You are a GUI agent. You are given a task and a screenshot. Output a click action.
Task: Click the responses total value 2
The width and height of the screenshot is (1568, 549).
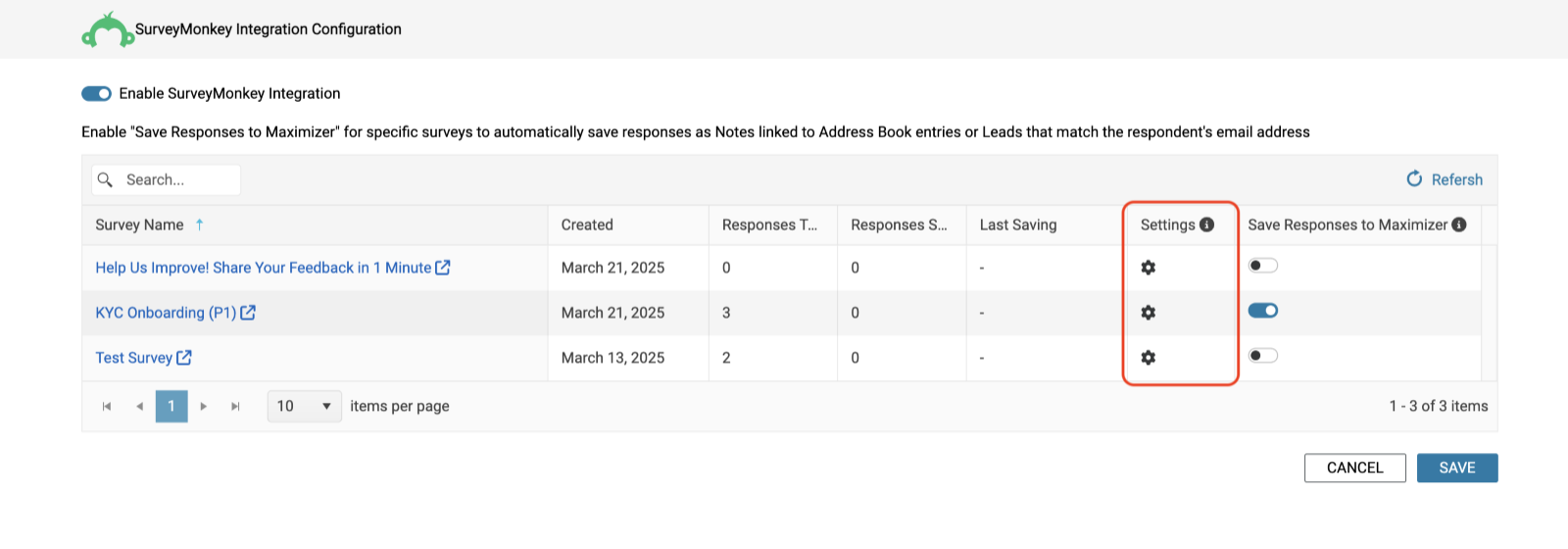coord(726,358)
